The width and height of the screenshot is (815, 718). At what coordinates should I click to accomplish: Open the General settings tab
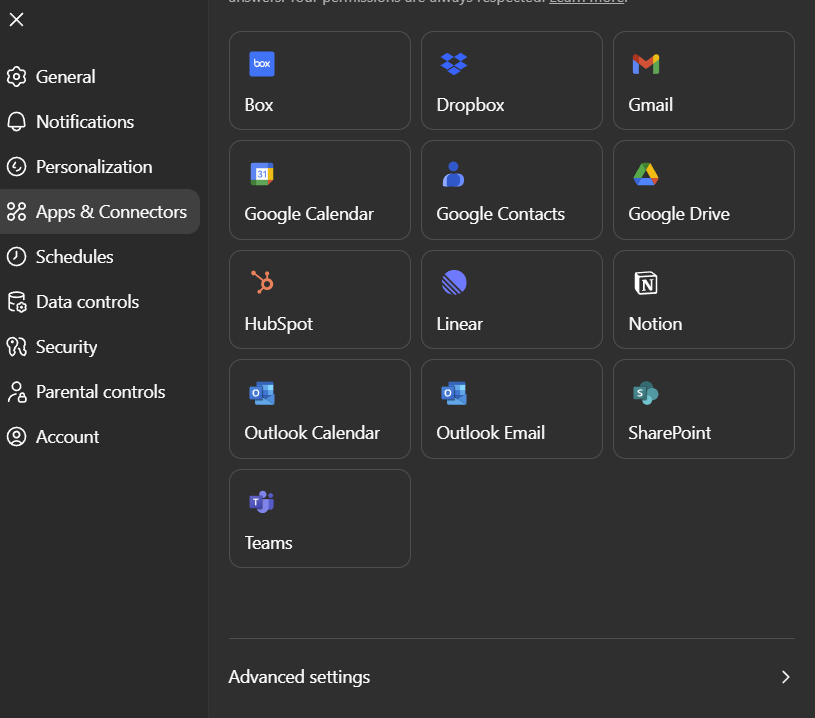tap(66, 77)
